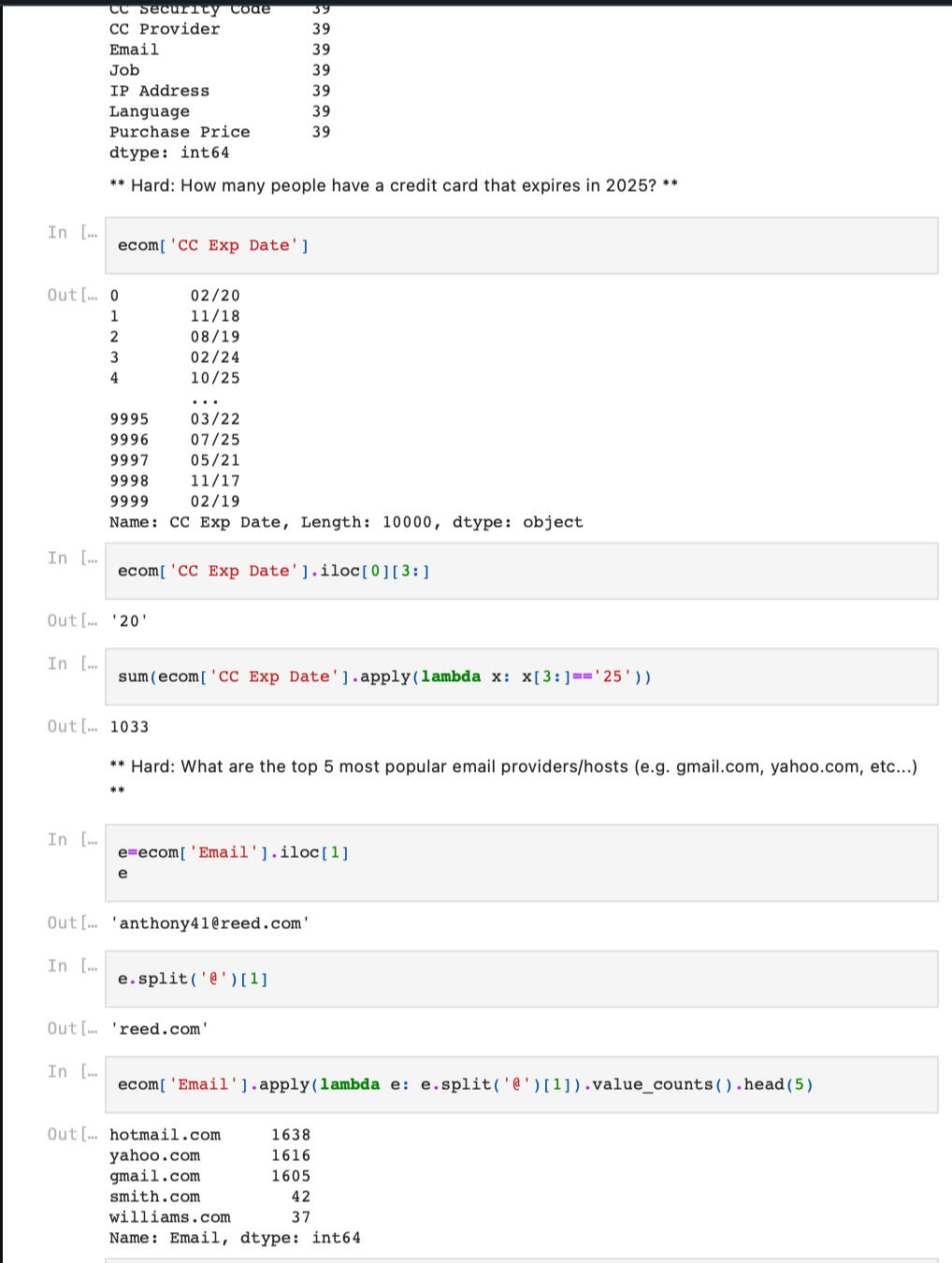Image resolution: width=952 pixels, height=1263 pixels.
Task: Click the In prompt beside ecom['CC Exp Date'] cell
Action: [72, 233]
